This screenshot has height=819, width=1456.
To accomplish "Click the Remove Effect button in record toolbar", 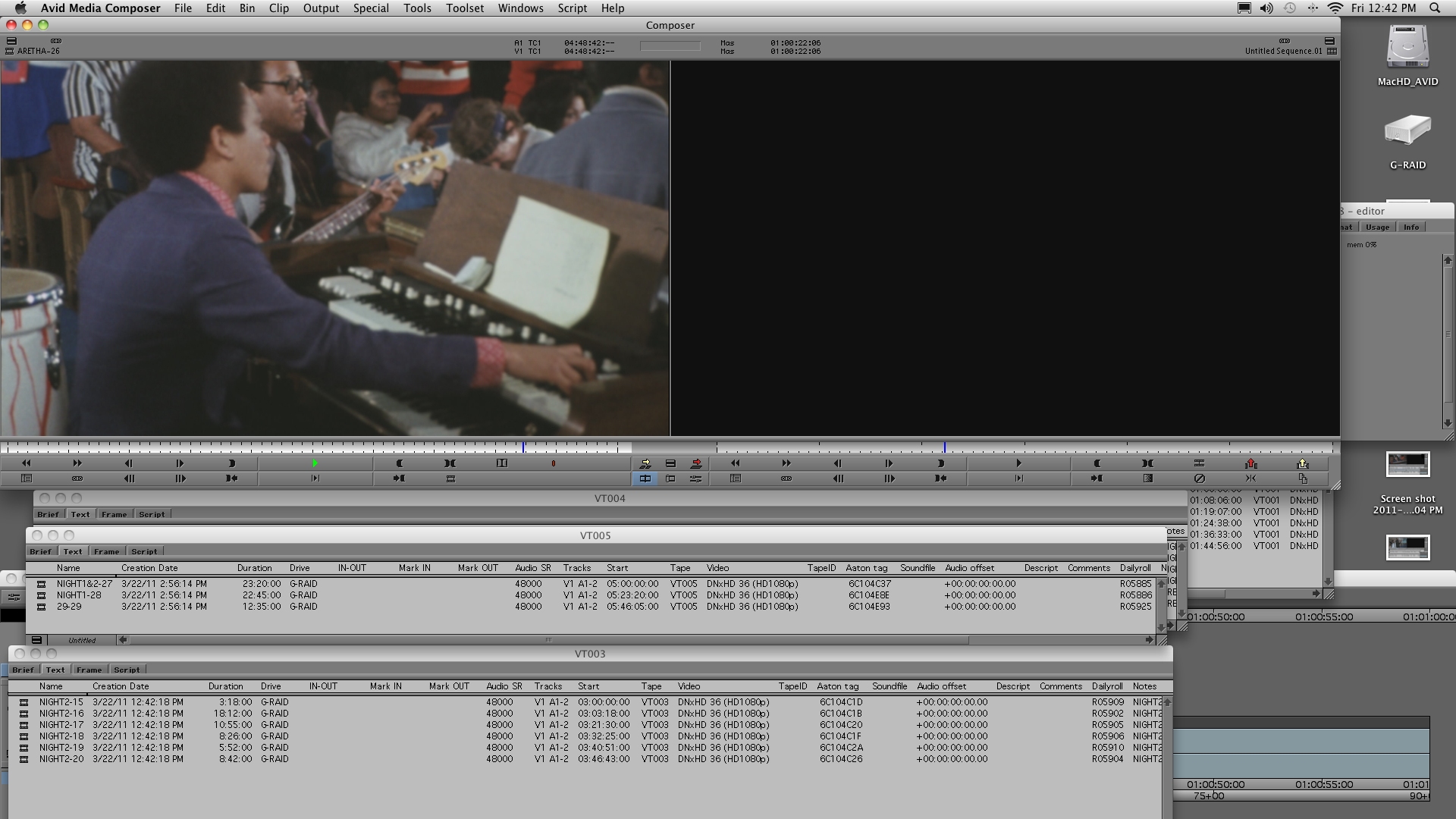I will click(x=1199, y=479).
